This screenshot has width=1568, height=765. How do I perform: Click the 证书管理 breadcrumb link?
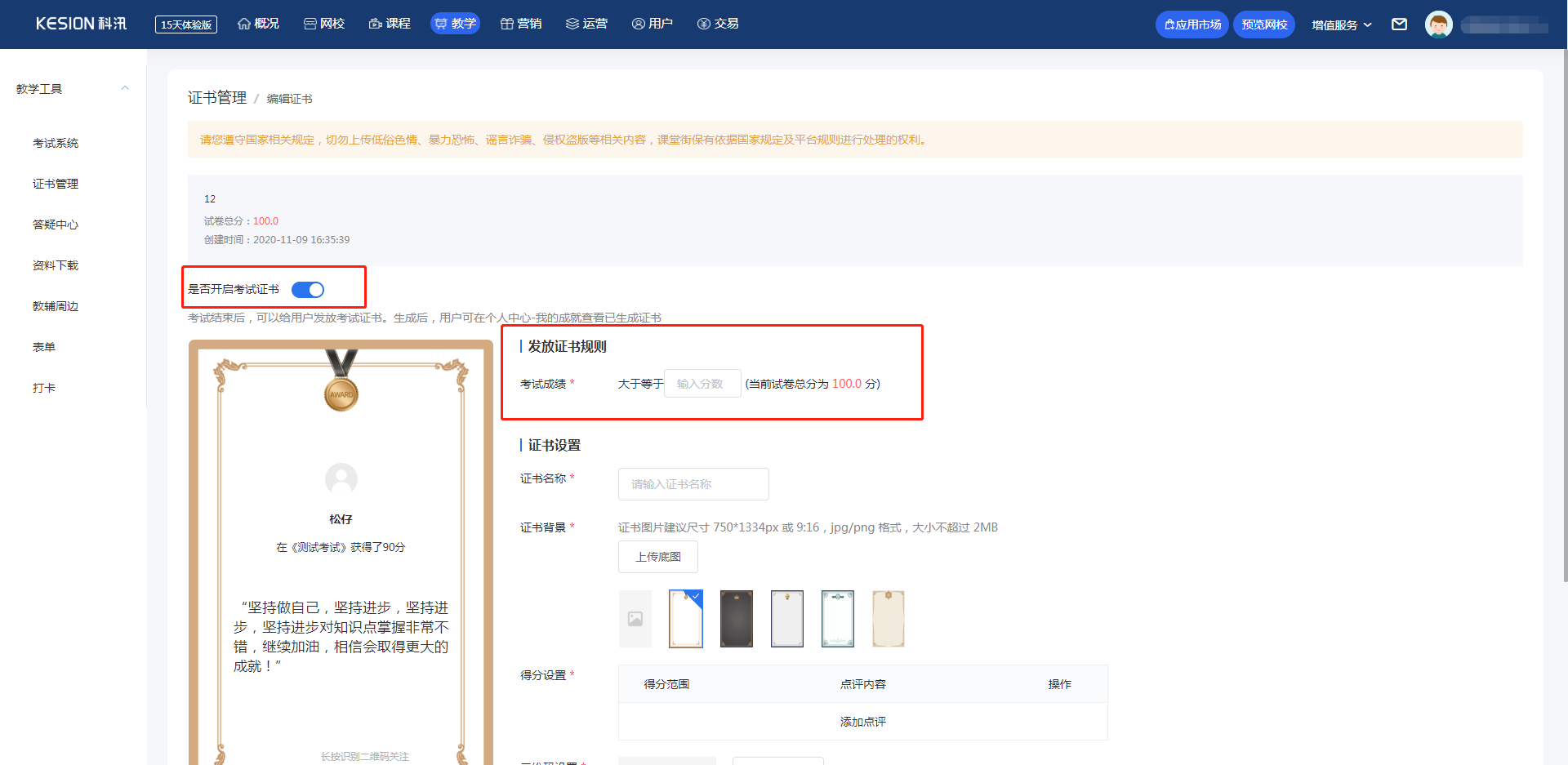217,98
